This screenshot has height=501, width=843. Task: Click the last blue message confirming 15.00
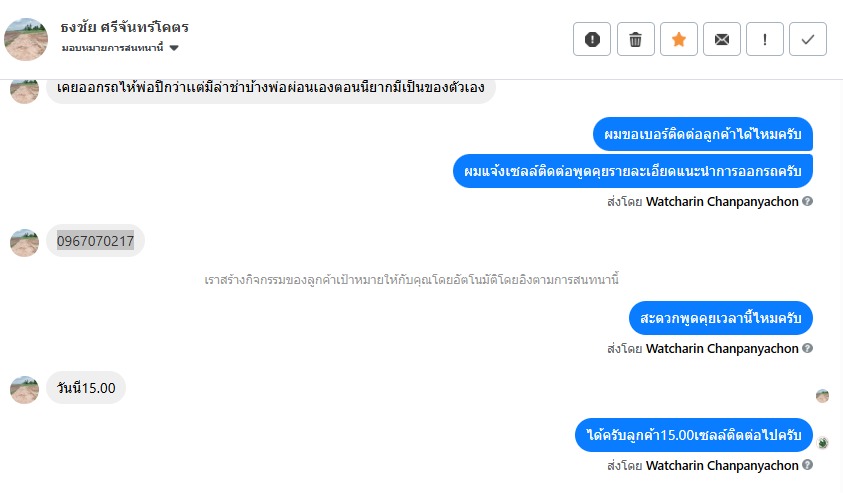[694, 435]
